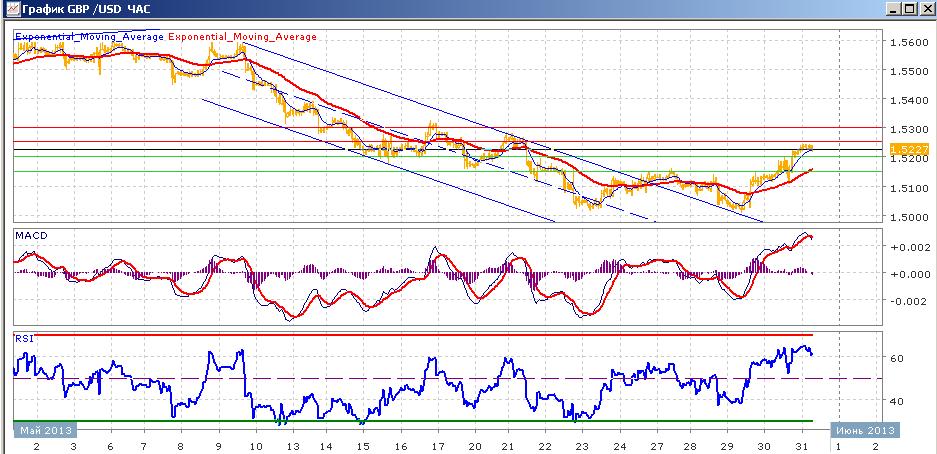Click the RSI 60 level label

(898, 358)
